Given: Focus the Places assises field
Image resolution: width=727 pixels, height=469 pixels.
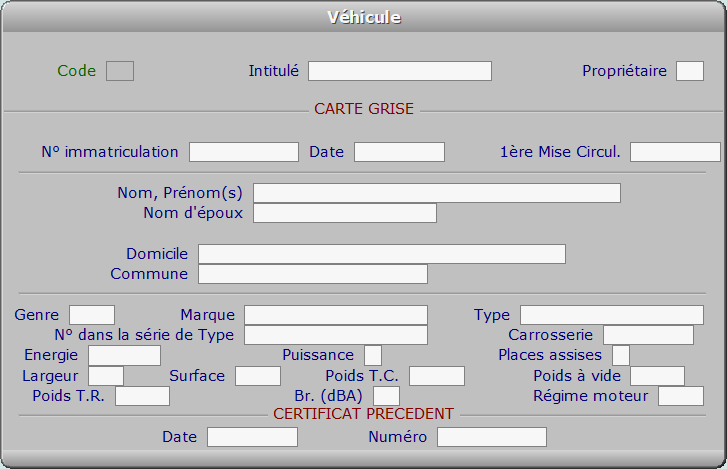Looking at the screenshot, I should (621, 355).
